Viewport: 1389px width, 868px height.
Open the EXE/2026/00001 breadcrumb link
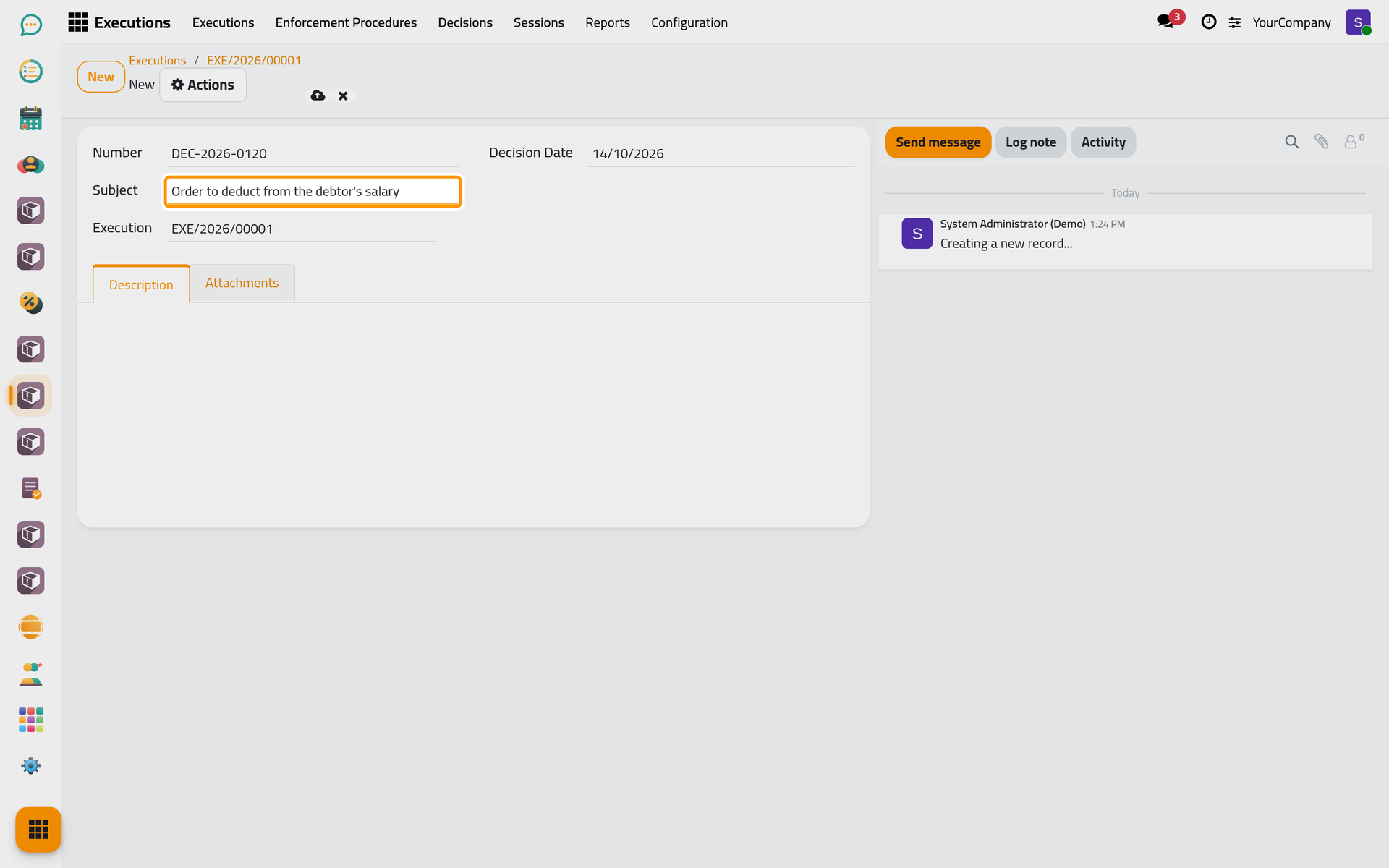tap(254, 60)
